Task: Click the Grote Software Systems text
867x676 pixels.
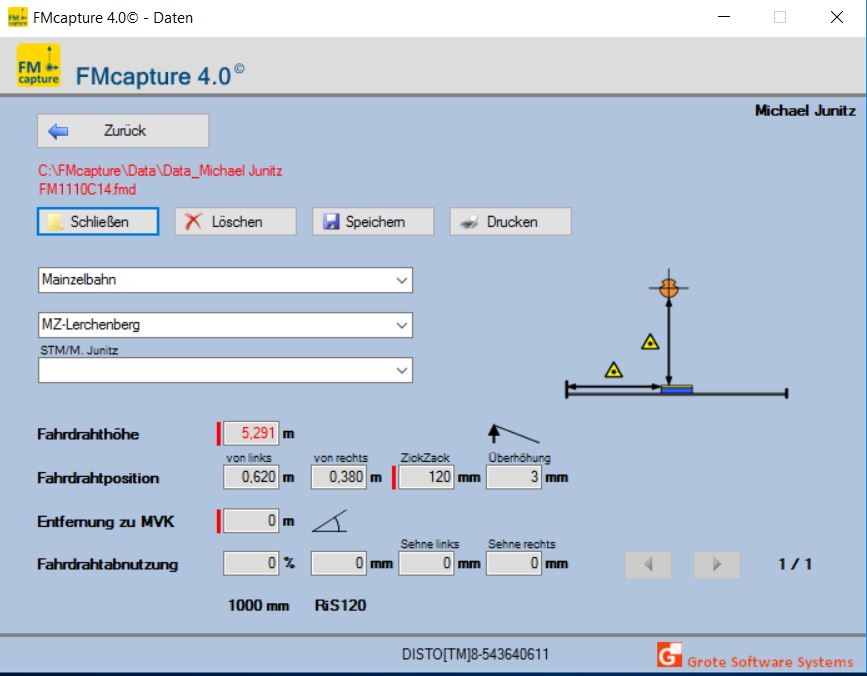Action: pos(770,662)
